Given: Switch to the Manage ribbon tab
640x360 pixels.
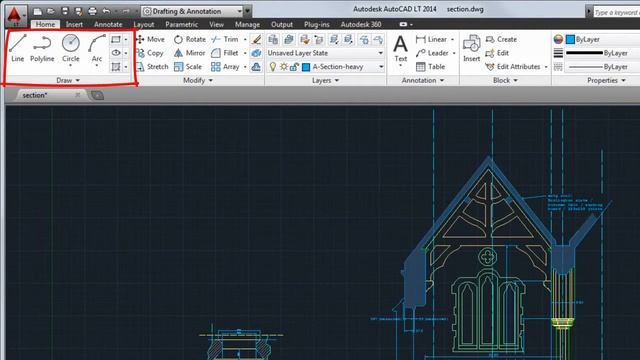Looking at the screenshot, I should coord(247,24).
